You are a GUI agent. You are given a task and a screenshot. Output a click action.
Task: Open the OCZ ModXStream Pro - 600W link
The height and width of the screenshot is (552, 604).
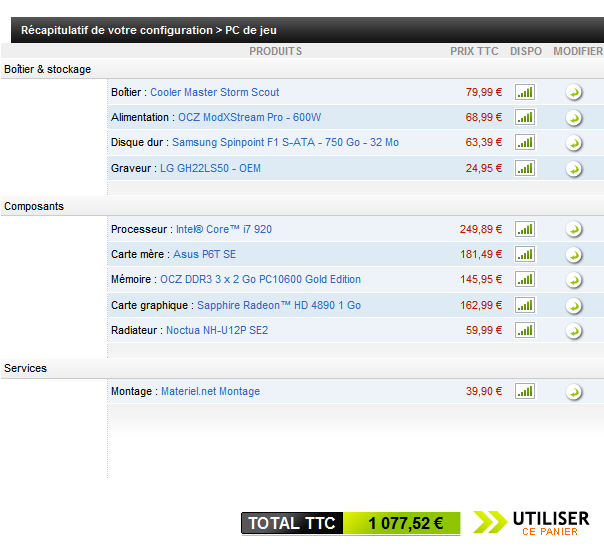pos(249,117)
